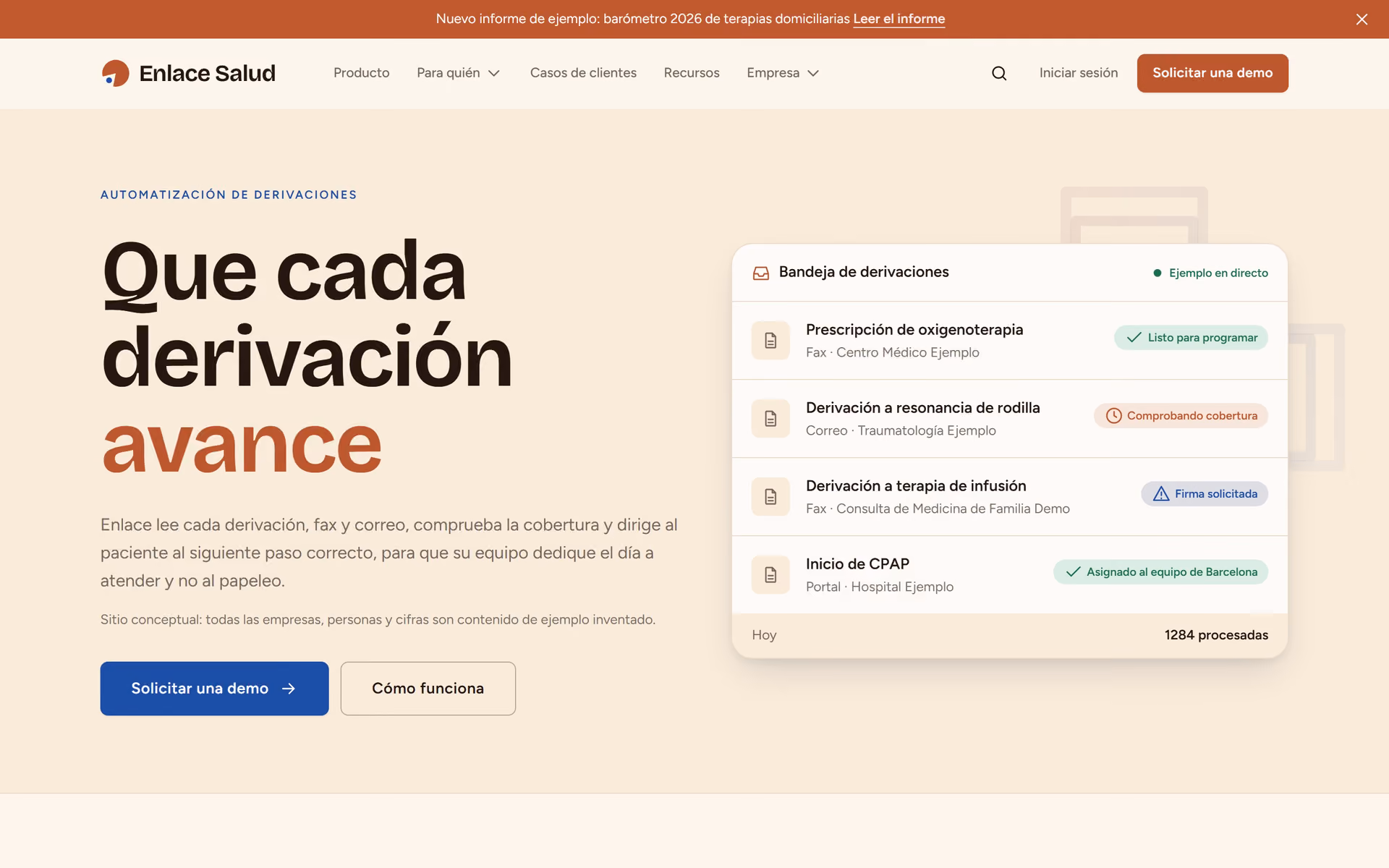Image resolution: width=1389 pixels, height=868 pixels.
Task: Click the Bandeja de derivaciones heading
Action: 864,272
